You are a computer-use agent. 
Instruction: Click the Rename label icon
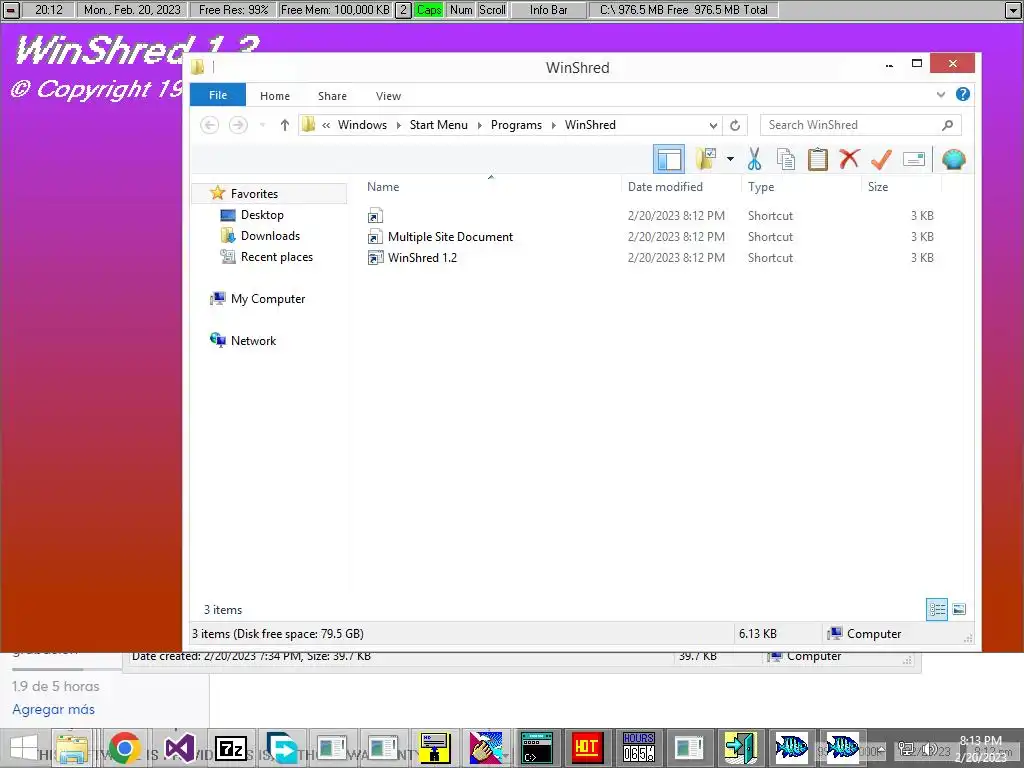pyautogui.click(x=914, y=159)
